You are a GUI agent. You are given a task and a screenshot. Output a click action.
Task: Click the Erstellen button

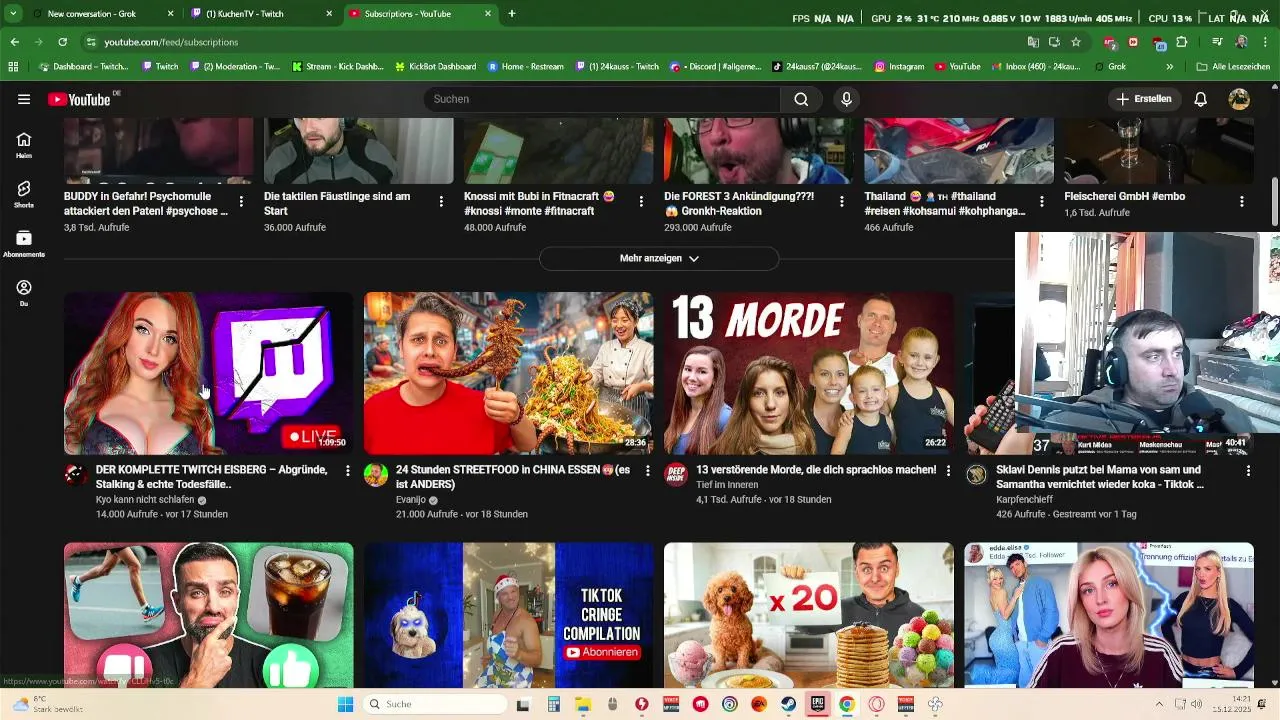pyautogui.click(x=1144, y=99)
